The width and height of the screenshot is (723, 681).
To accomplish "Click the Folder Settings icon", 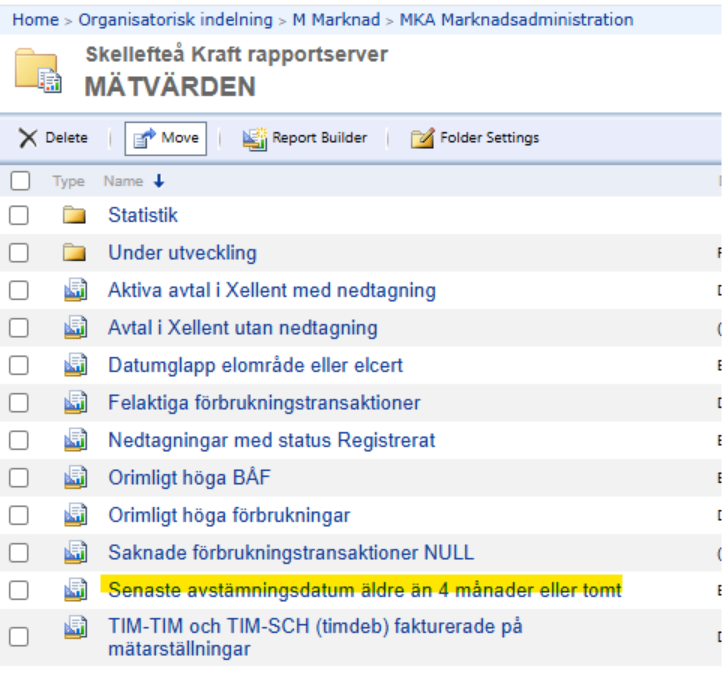I will 422,138.
